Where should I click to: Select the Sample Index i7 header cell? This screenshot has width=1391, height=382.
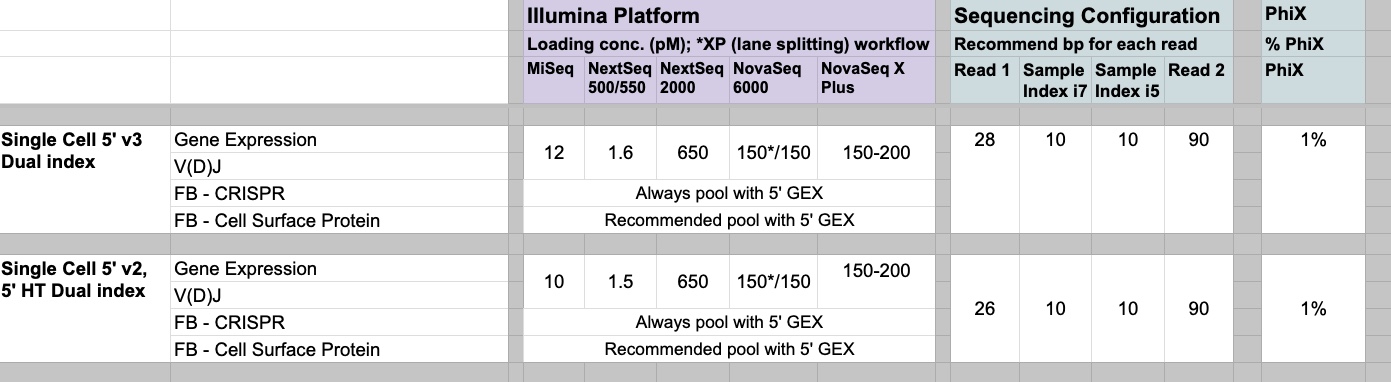point(1055,79)
